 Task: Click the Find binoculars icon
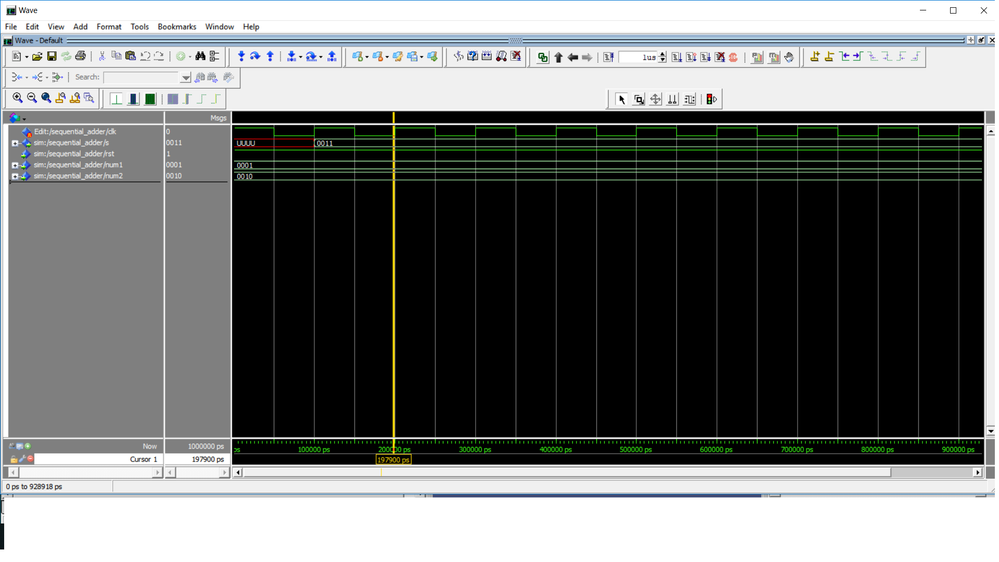[200, 57]
